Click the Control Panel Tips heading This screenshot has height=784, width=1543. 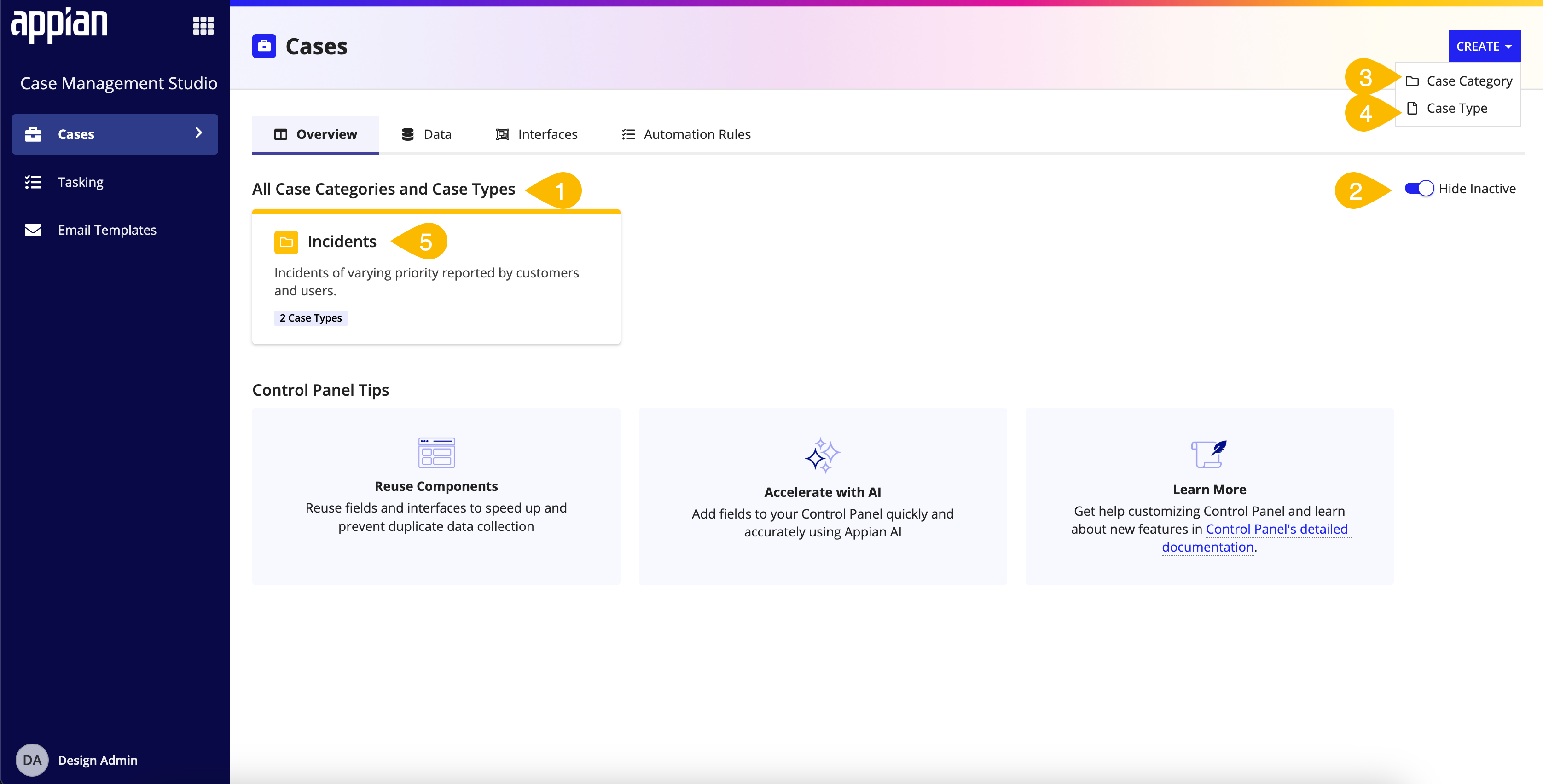coord(320,390)
